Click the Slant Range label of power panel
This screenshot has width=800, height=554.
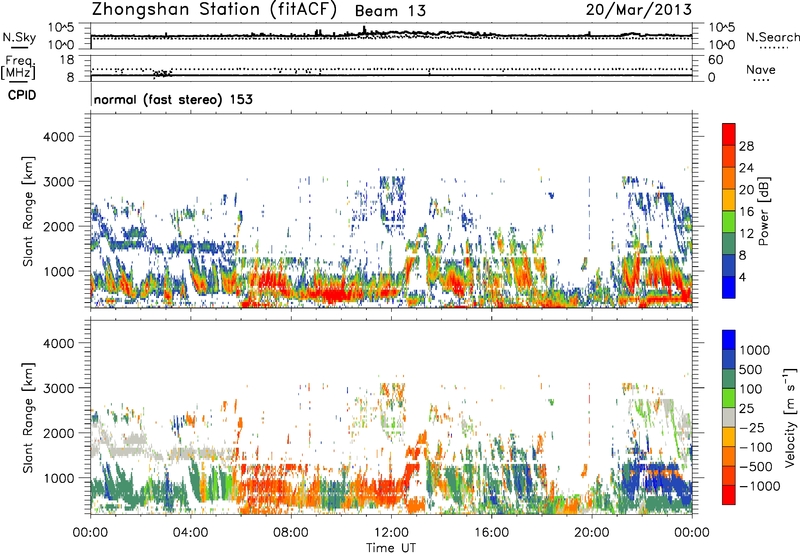pos(28,211)
